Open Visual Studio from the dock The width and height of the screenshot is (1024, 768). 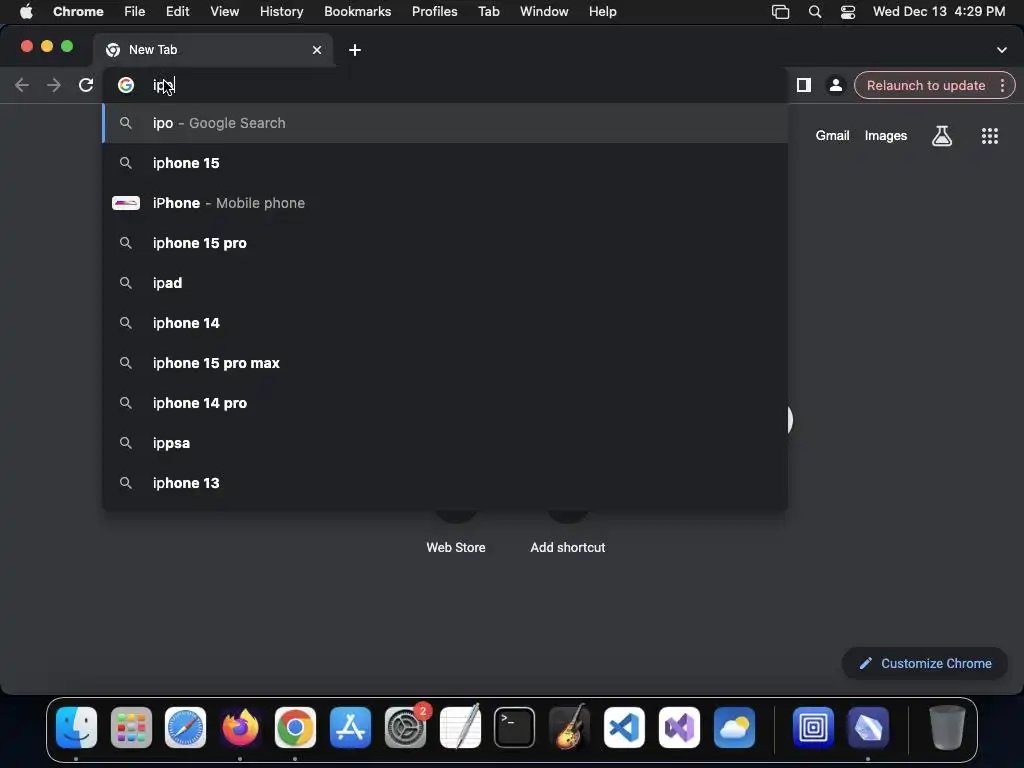pos(679,728)
